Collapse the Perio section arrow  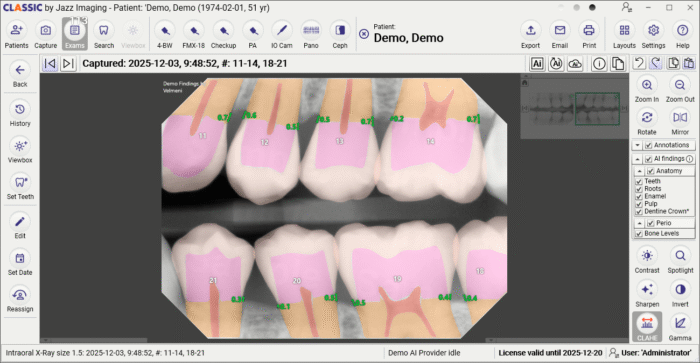pos(640,223)
